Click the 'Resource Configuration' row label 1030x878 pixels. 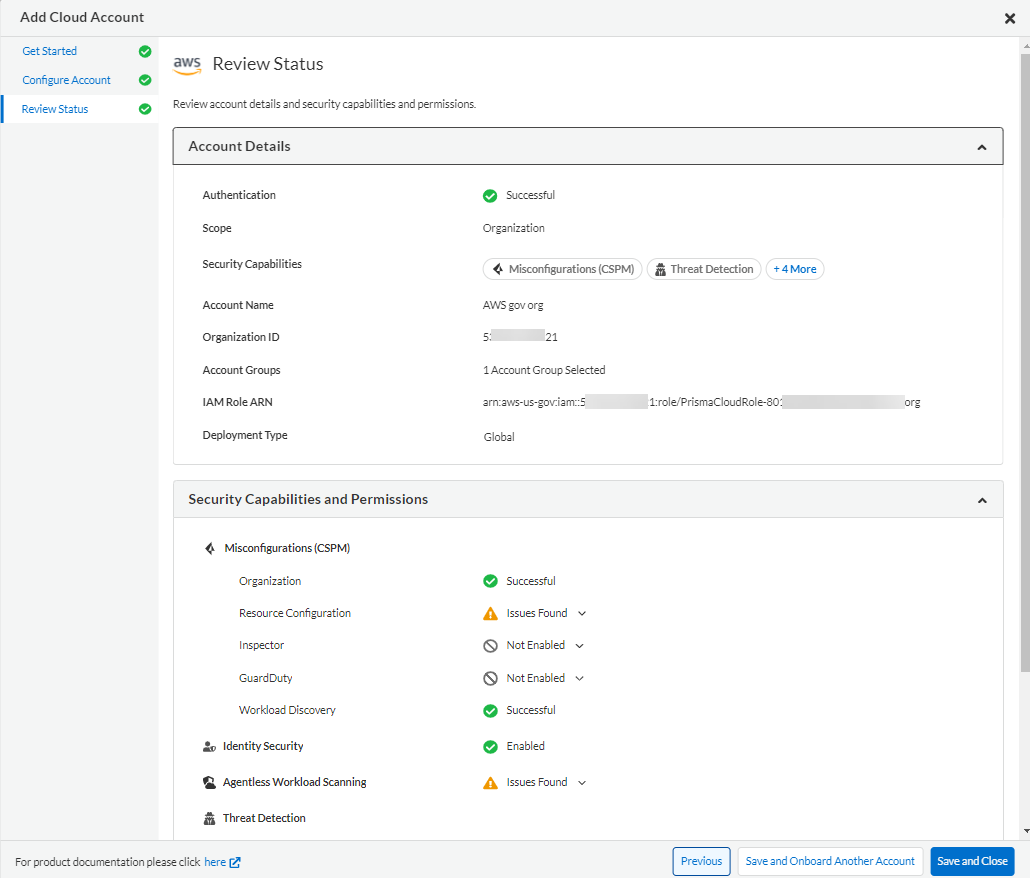pos(295,613)
